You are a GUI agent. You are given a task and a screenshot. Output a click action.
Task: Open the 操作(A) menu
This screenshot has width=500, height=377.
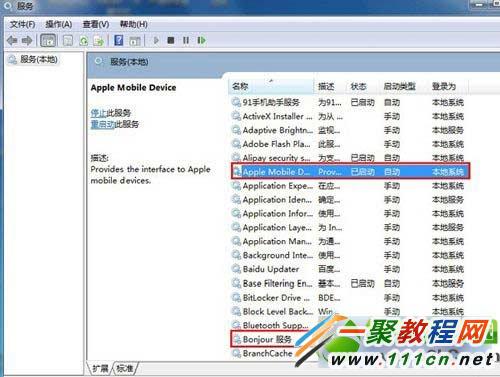pos(59,24)
